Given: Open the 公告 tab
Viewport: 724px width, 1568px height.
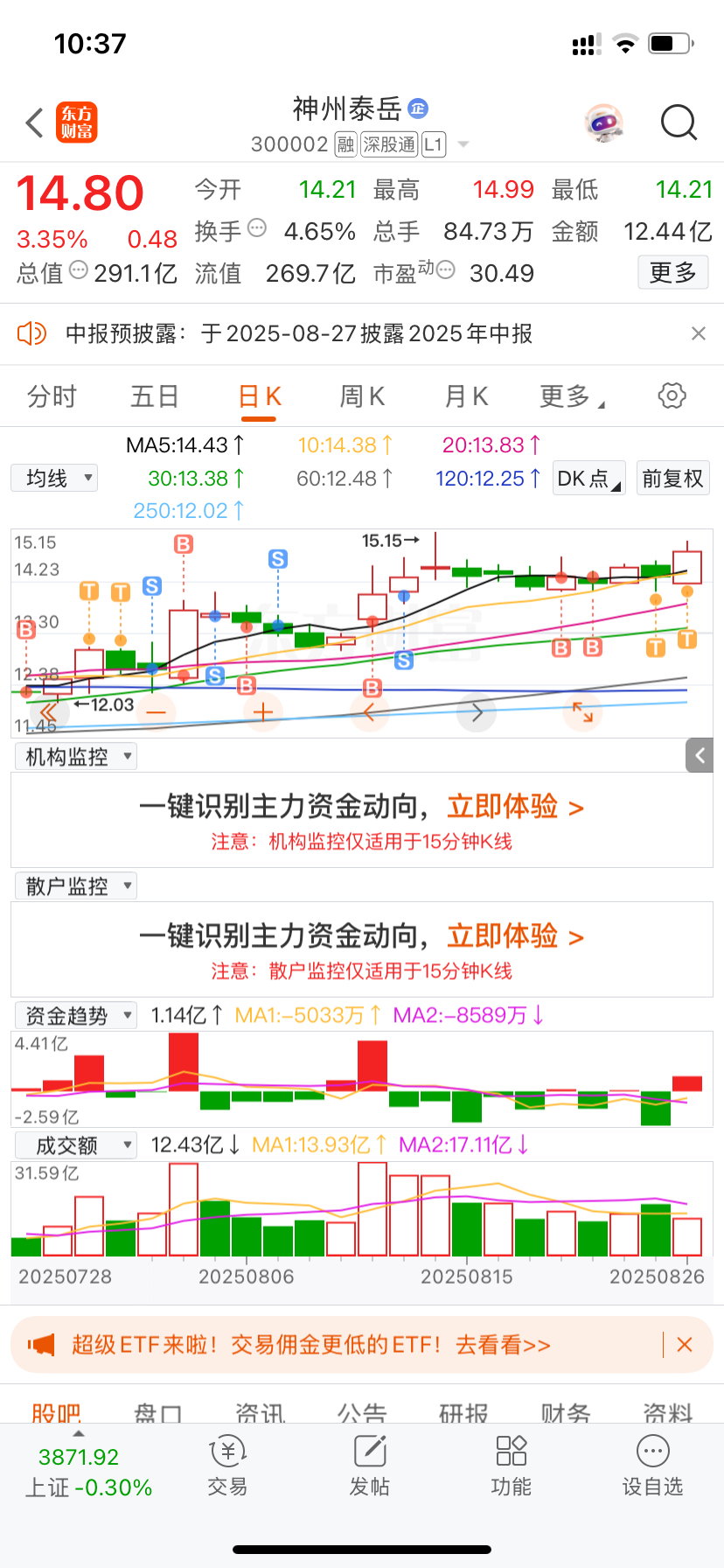Looking at the screenshot, I should pyautogui.click(x=362, y=1412).
